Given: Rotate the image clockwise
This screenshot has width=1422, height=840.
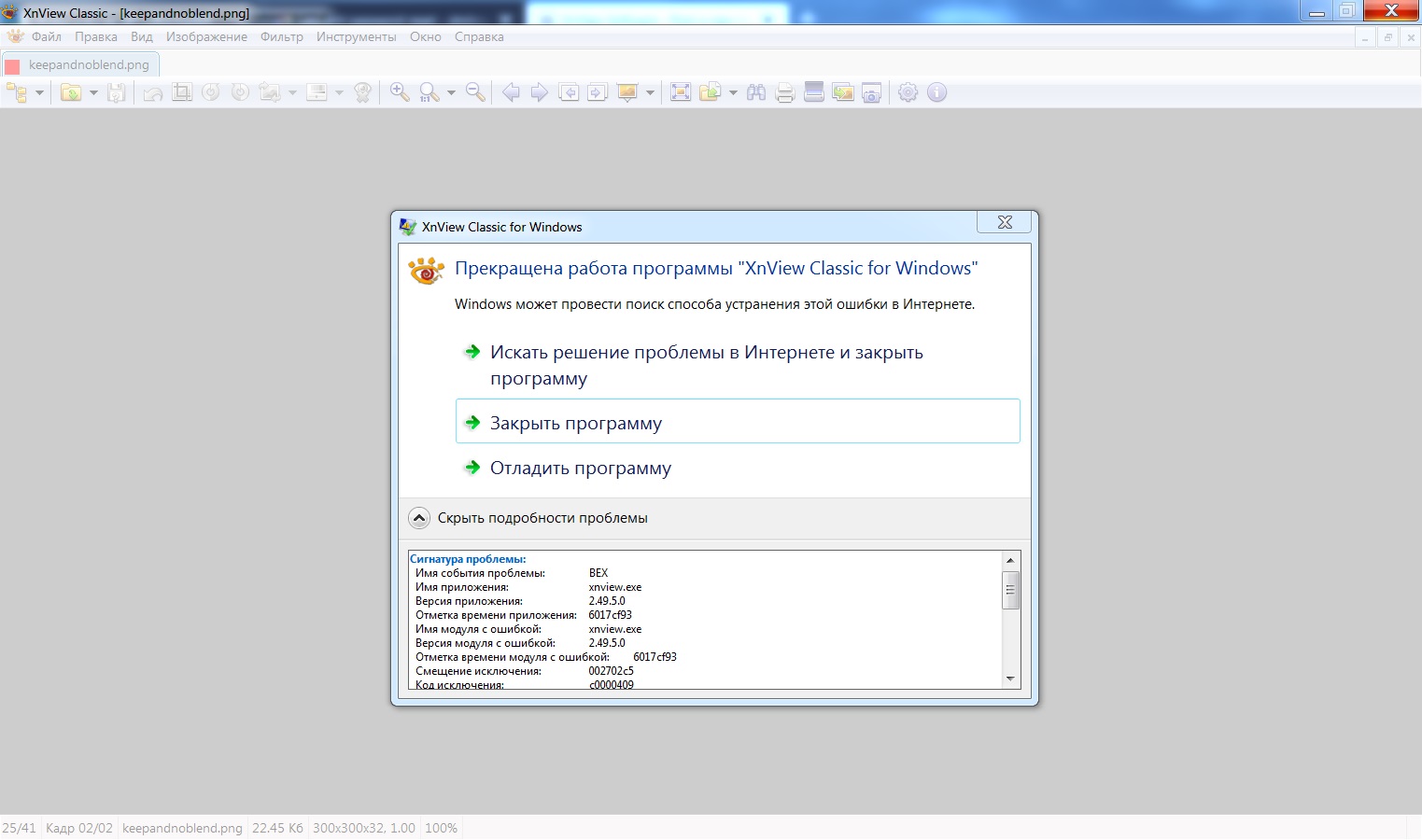Looking at the screenshot, I should [x=240, y=92].
